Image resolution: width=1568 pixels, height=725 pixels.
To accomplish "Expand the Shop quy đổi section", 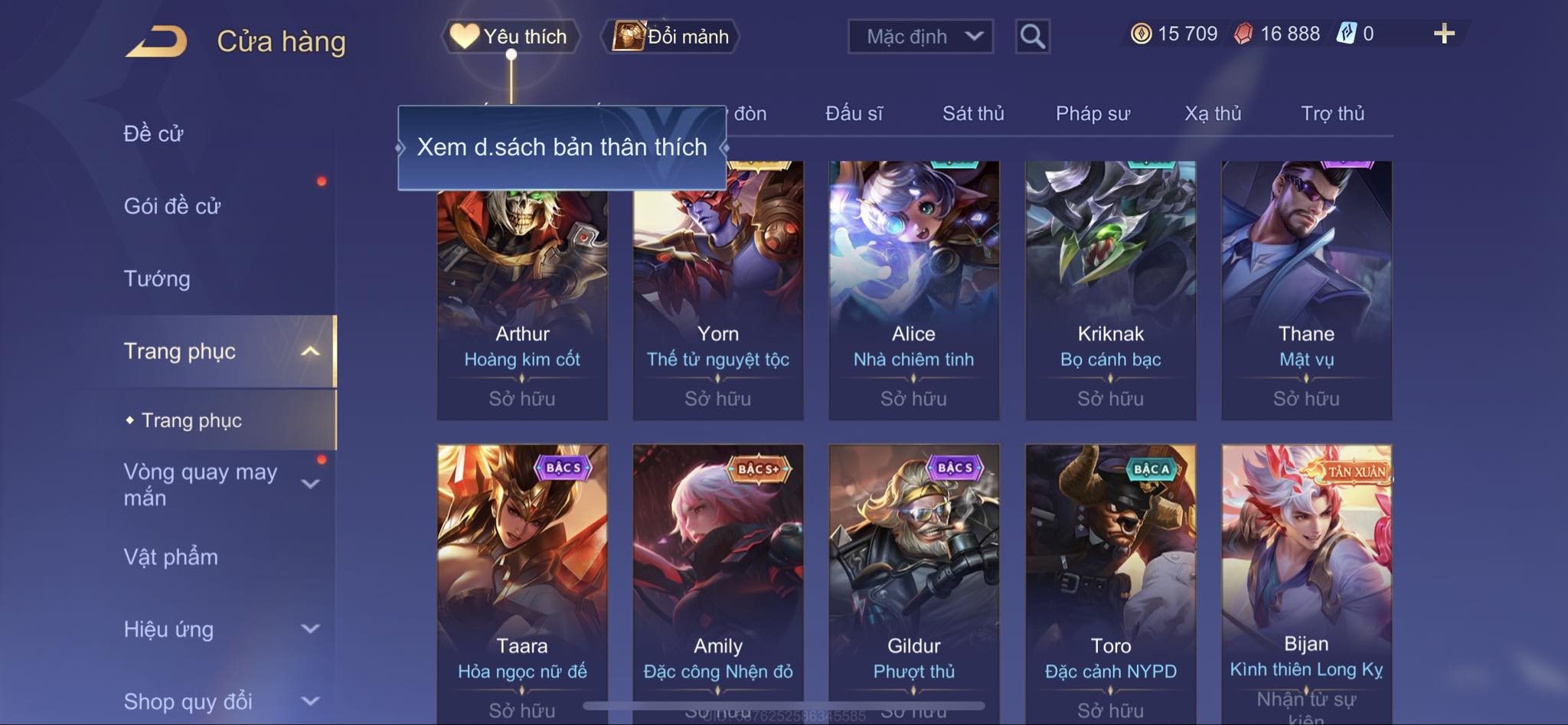I will 310,701.
